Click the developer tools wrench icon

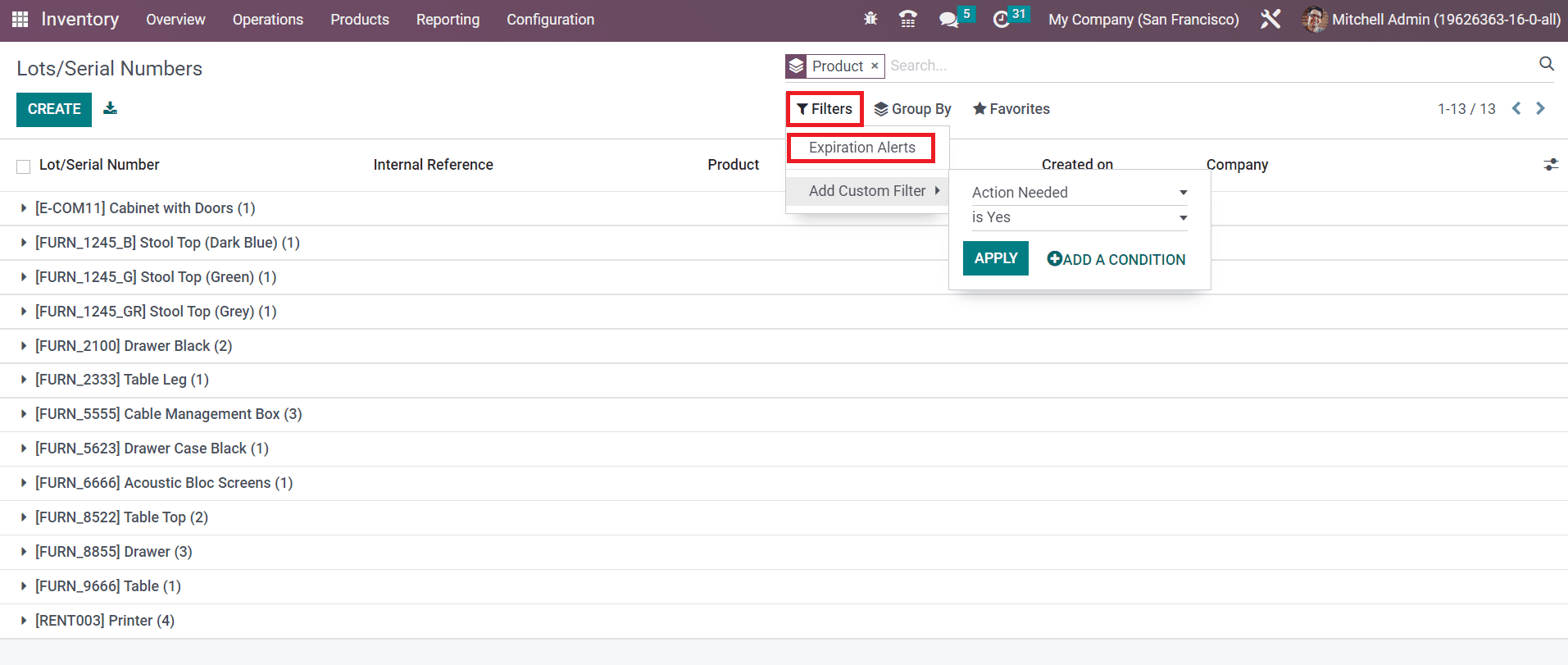[x=1270, y=19]
